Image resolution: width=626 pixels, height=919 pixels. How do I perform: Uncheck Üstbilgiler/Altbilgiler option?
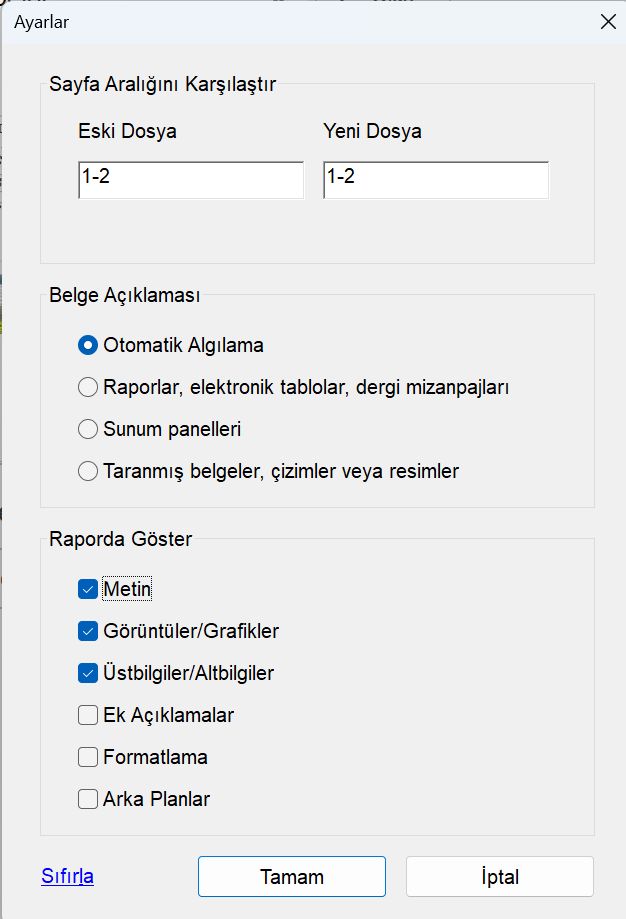coord(86,673)
